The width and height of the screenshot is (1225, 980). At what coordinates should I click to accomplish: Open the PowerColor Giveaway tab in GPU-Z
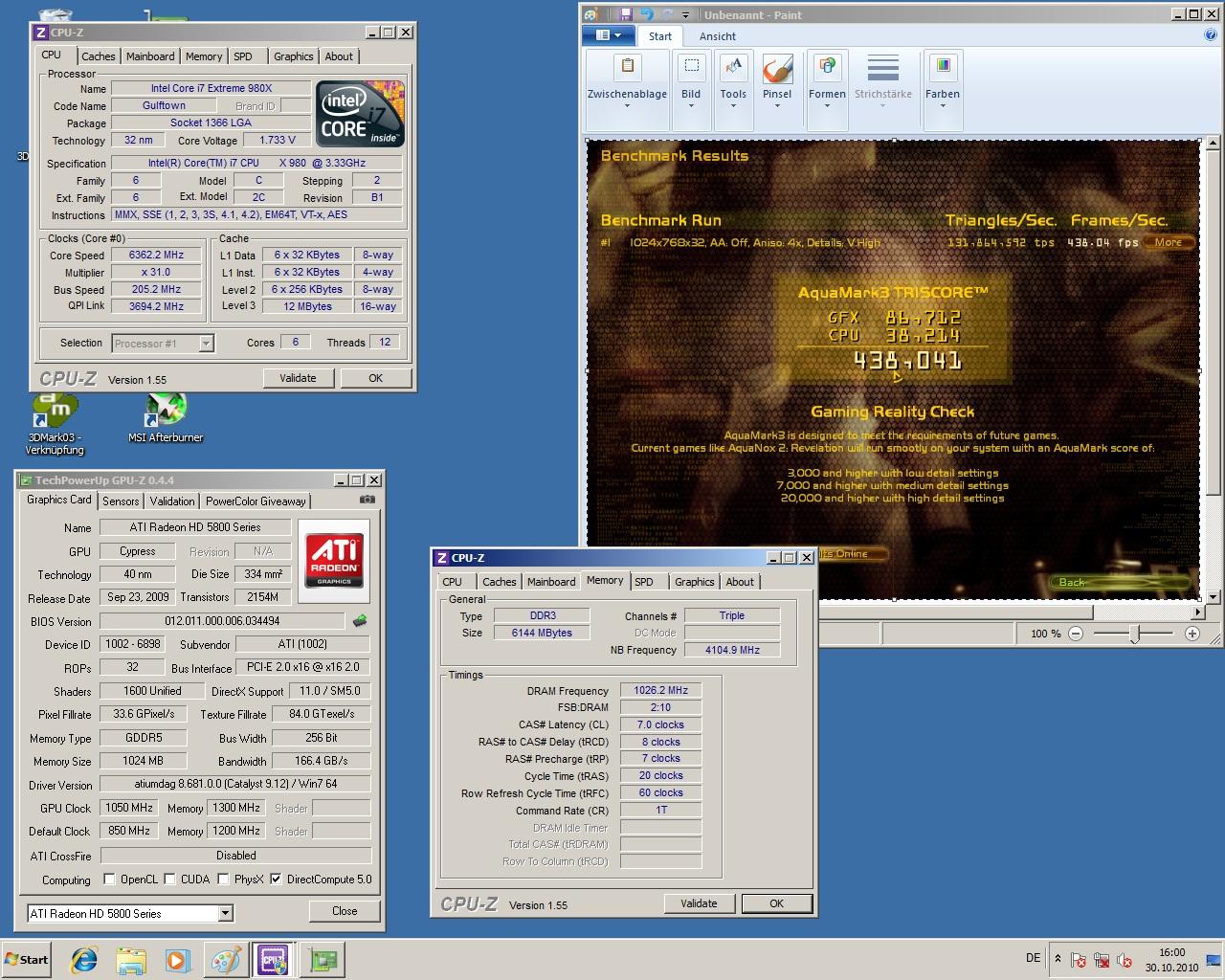[256, 501]
